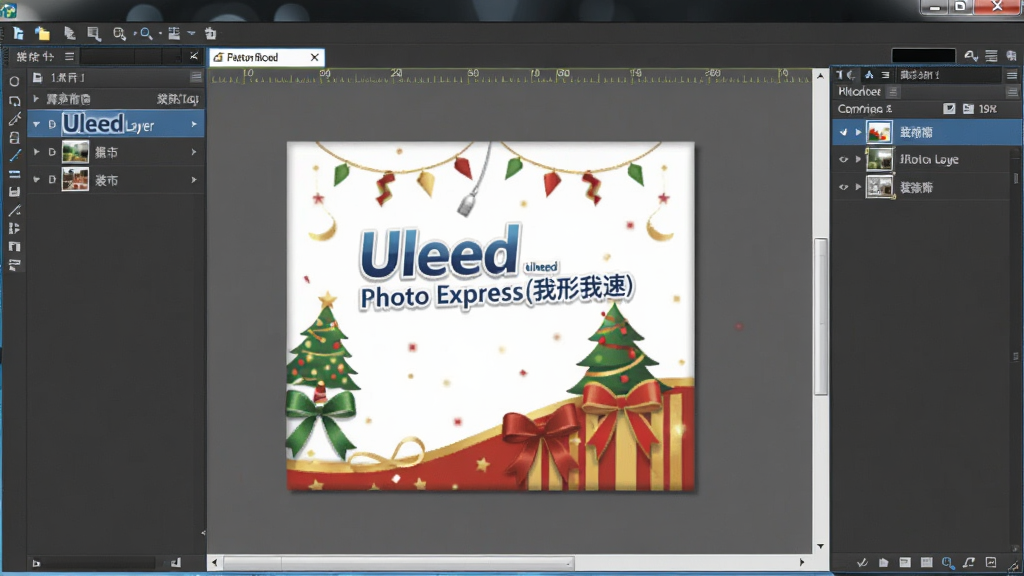Open the arrow at right of Uleed Layer
Viewport: 1024px width, 576px height.
(194, 124)
